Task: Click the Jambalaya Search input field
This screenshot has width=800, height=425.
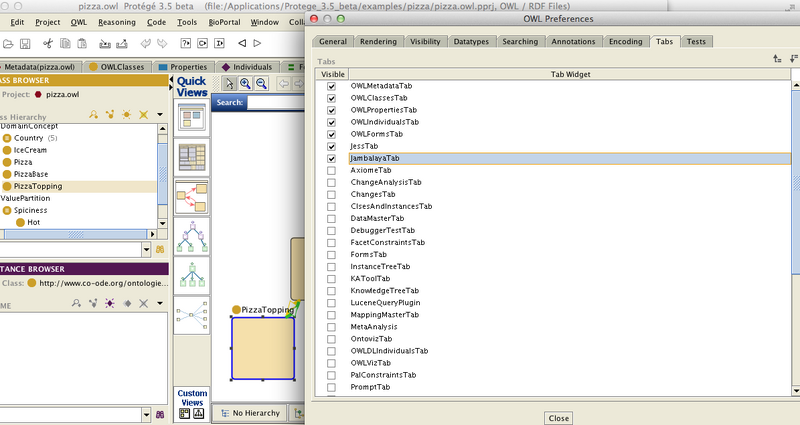Action: coord(277,103)
